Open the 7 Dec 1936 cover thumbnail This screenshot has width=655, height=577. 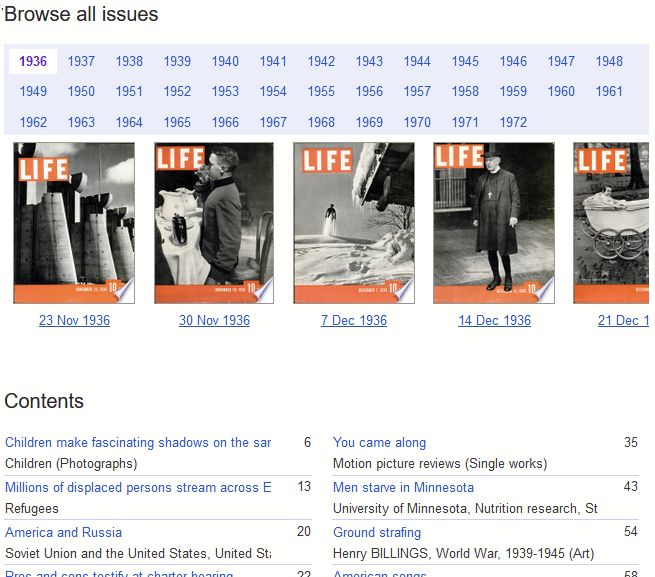[x=354, y=223]
